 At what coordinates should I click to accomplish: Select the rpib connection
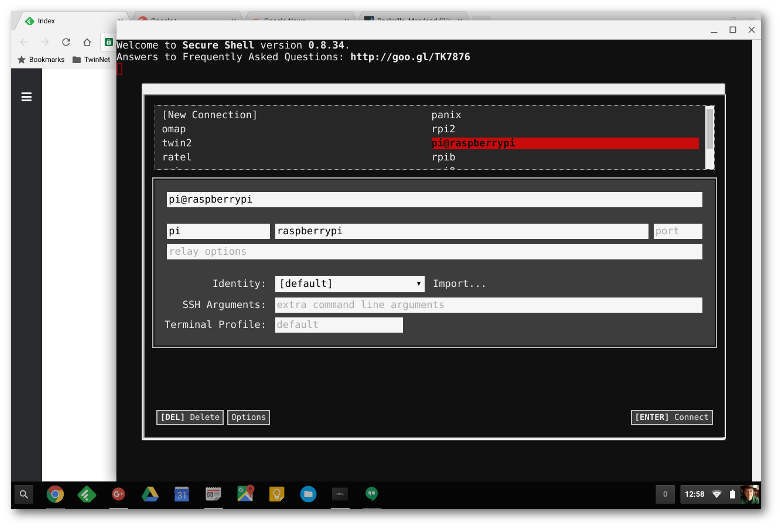coord(443,157)
